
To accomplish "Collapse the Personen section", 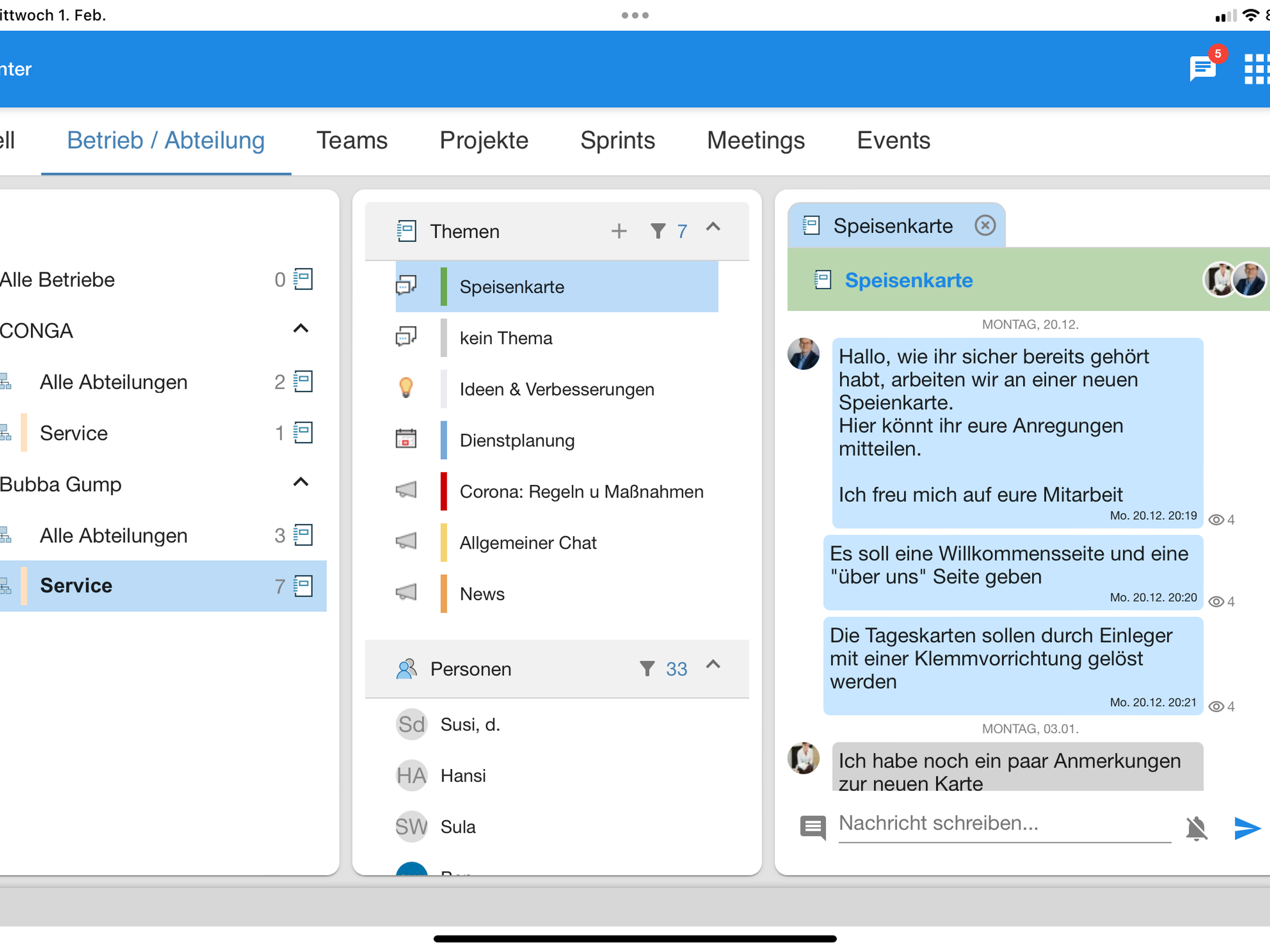I will tap(713, 665).
